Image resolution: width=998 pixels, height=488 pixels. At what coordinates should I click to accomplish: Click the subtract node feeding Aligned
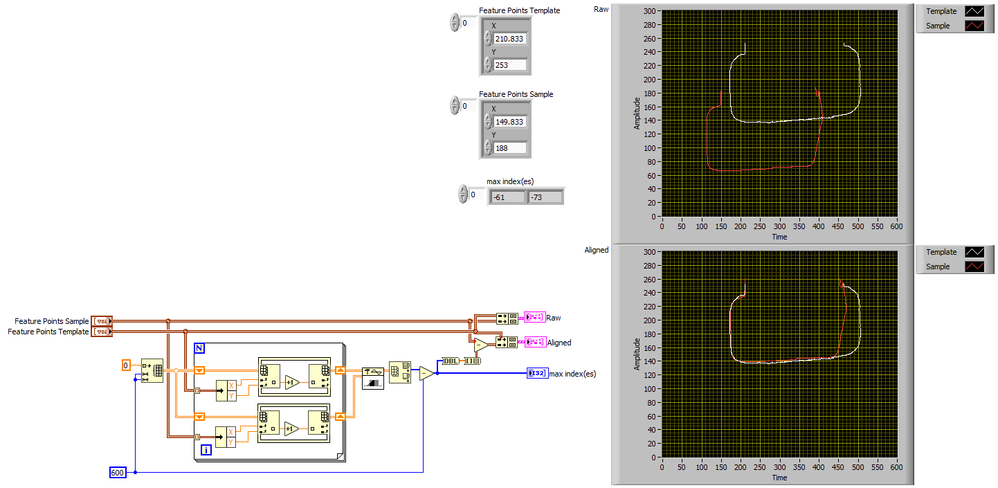[x=482, y=344]
